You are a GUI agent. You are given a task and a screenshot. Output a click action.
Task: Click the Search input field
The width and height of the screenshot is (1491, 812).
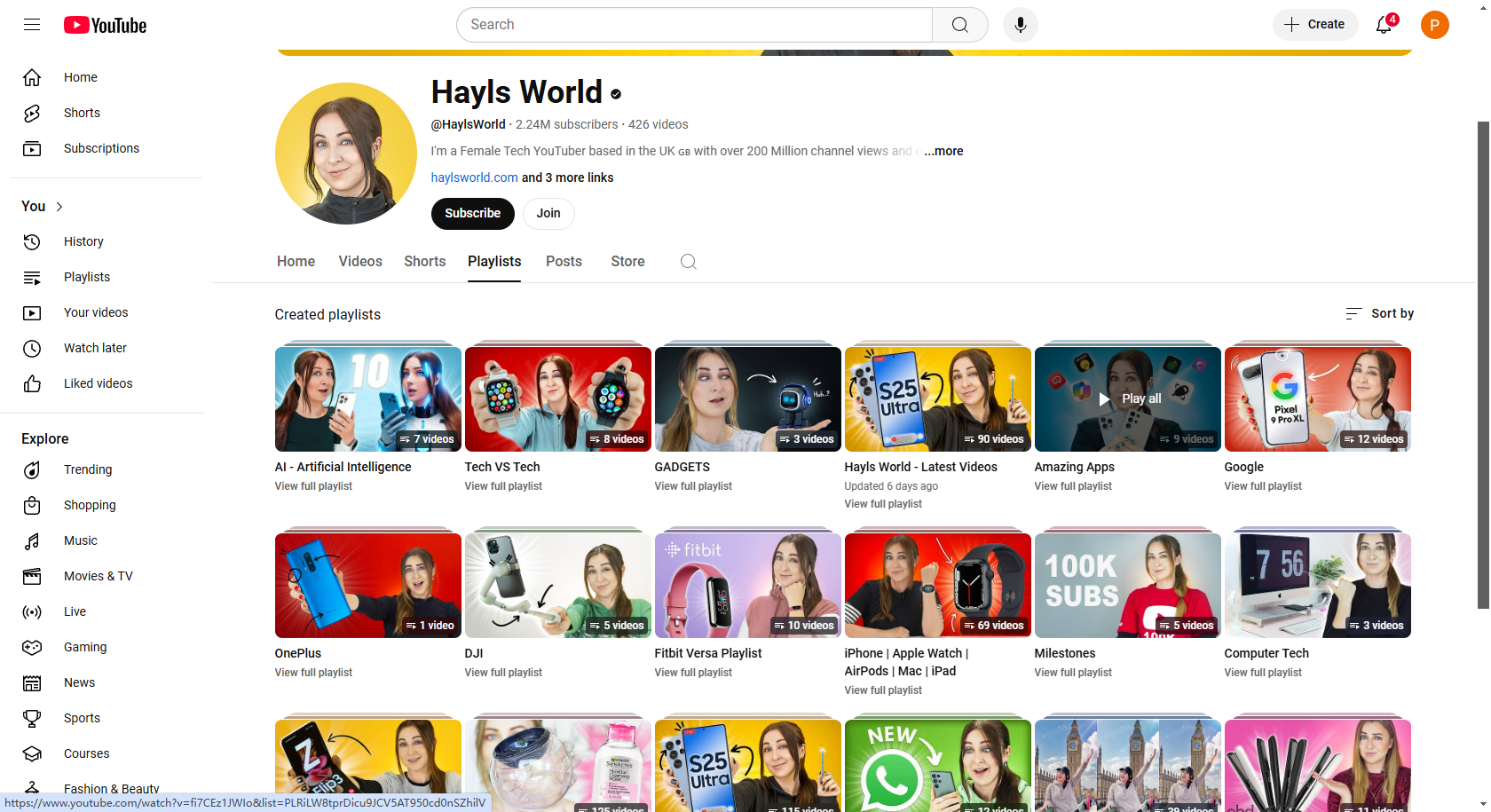click(694, 25)
